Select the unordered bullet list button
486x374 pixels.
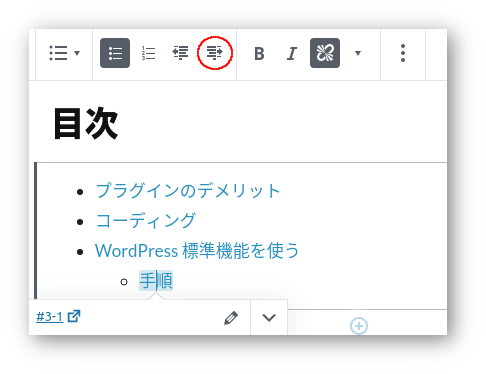point(115,53)
